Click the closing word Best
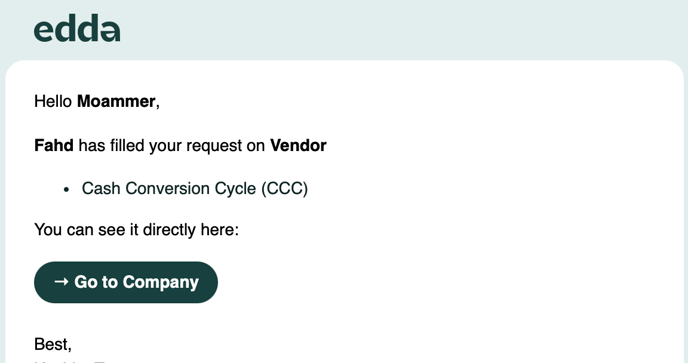The height and width of the screenshot is (363, 688). (x=51, y=344)
